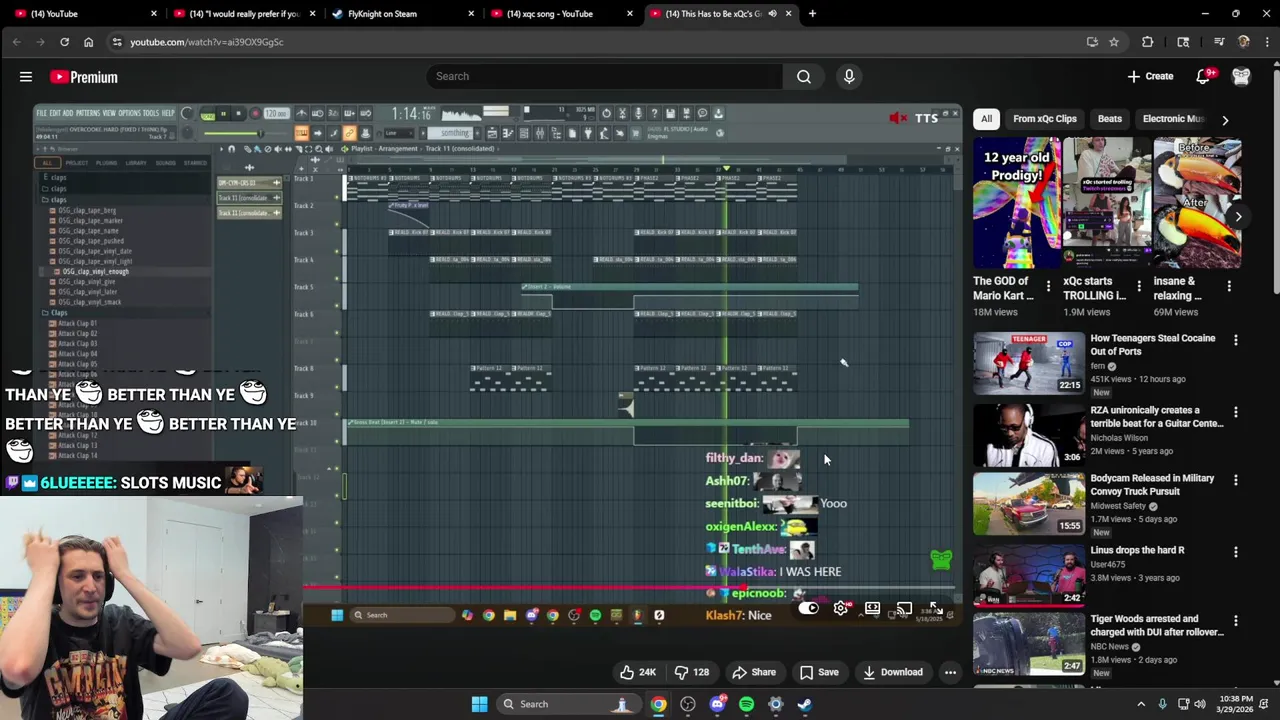The height and width of the screenshot is (720, 1280).
Task: Like the video with 24K likes
Action: (x=637, y=672)
